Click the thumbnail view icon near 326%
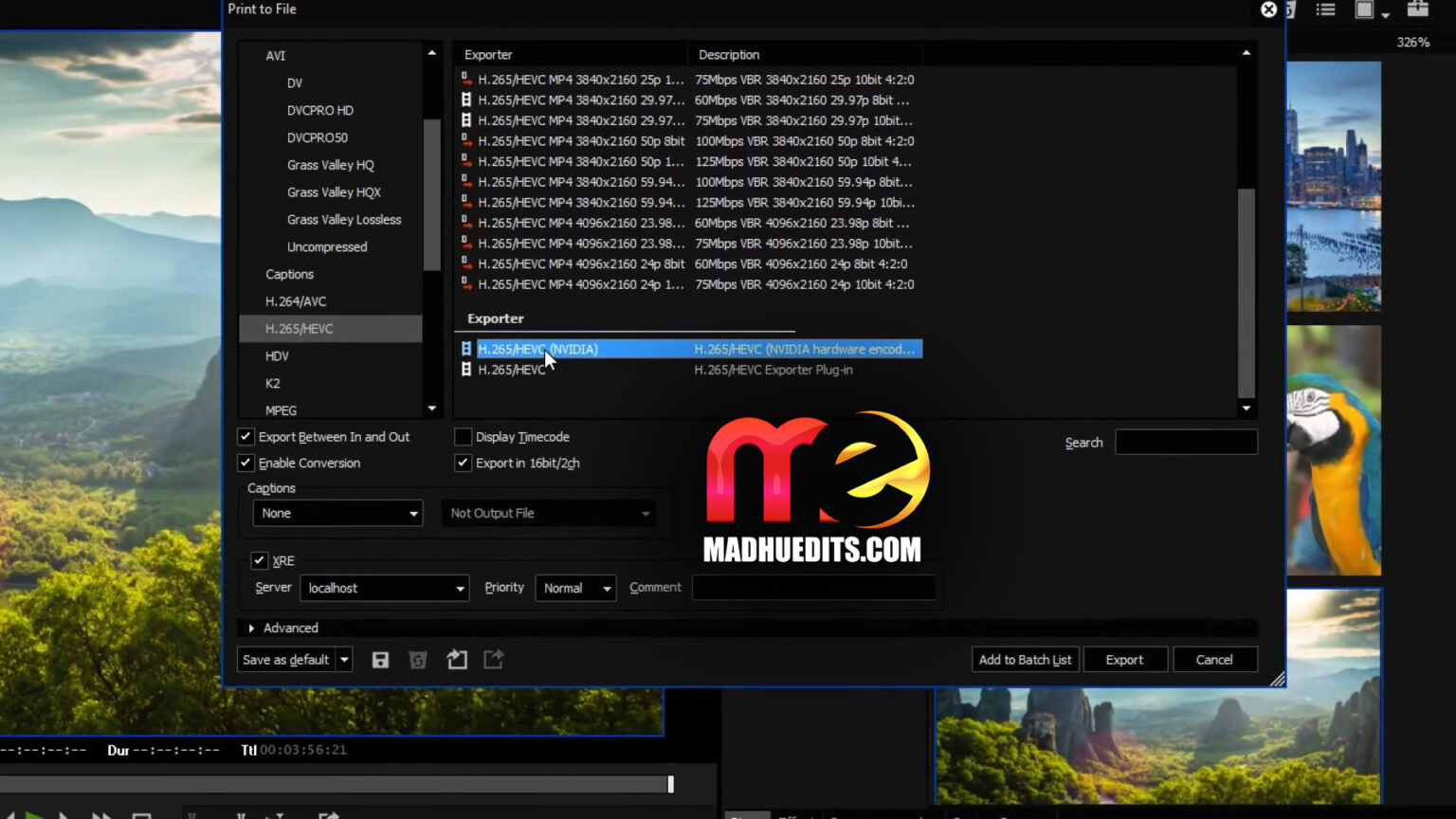Viewport: 1456px width, 819px height. [x=1363, y=9]
